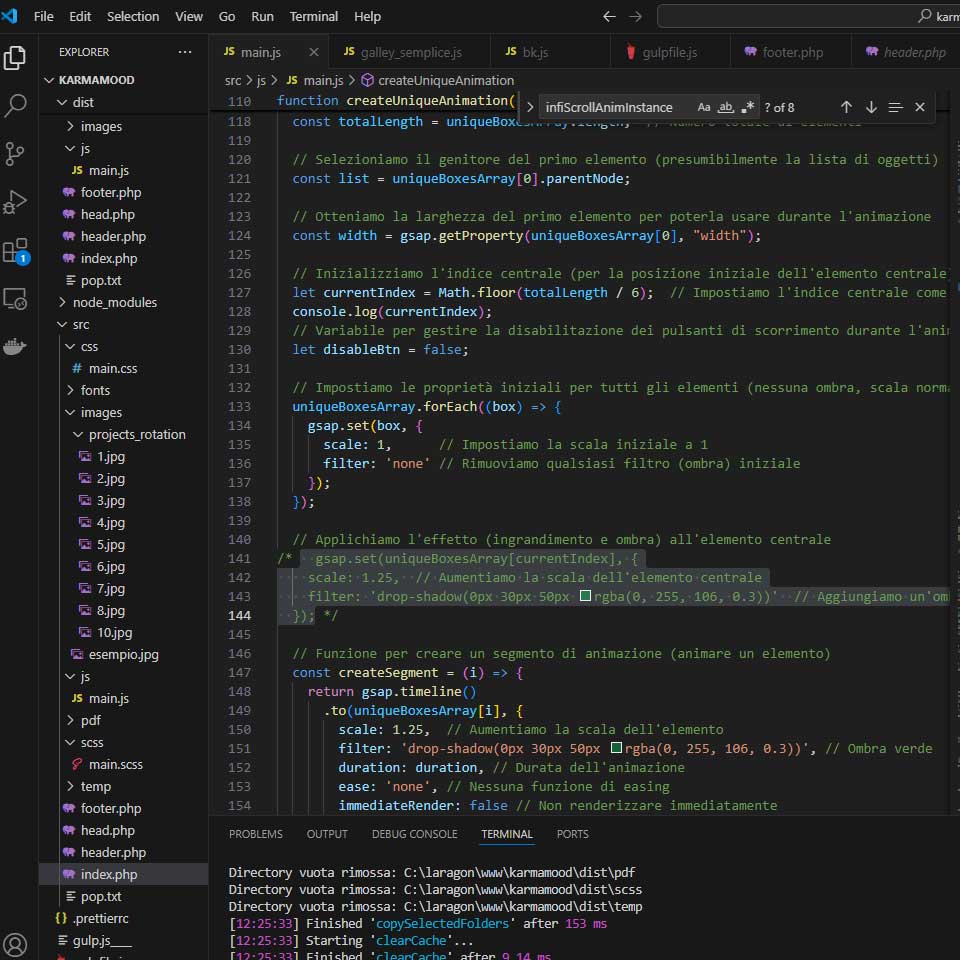Open the Explorer view in activity bar
The height and width of the screenshot is (960, 960).
(15, 58)
